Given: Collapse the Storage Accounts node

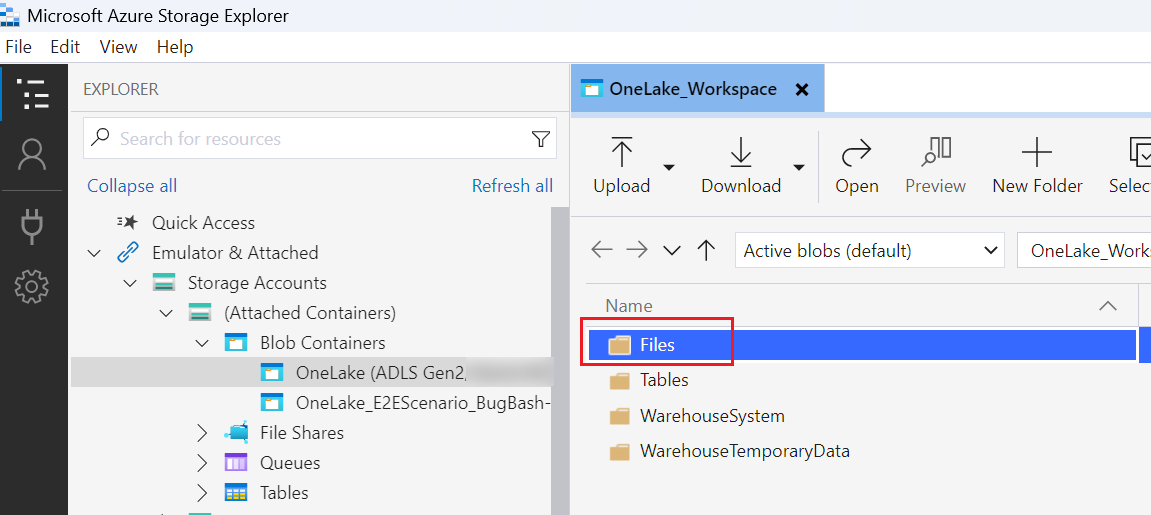Looking at the screenshot, I should click(130, 283).
